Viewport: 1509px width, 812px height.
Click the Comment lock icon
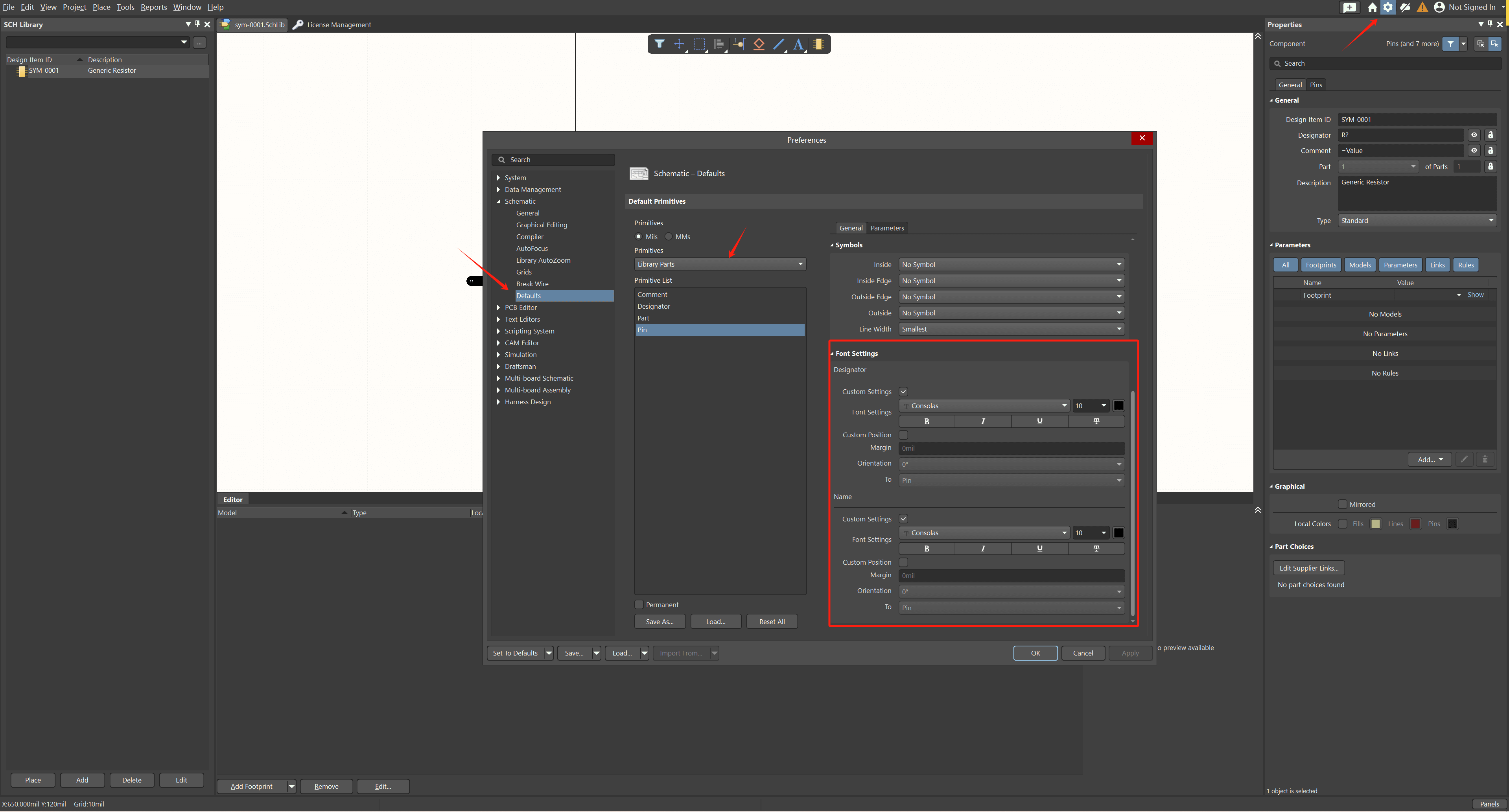pos(1490,151)
